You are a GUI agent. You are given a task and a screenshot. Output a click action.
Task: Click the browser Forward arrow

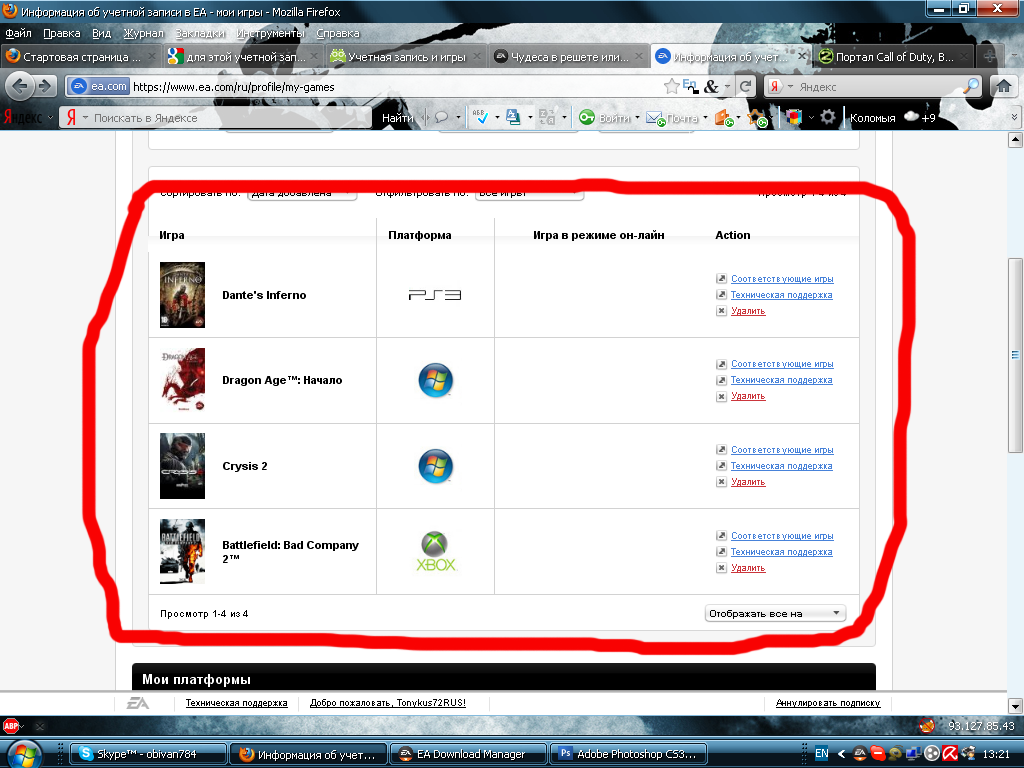44,86
